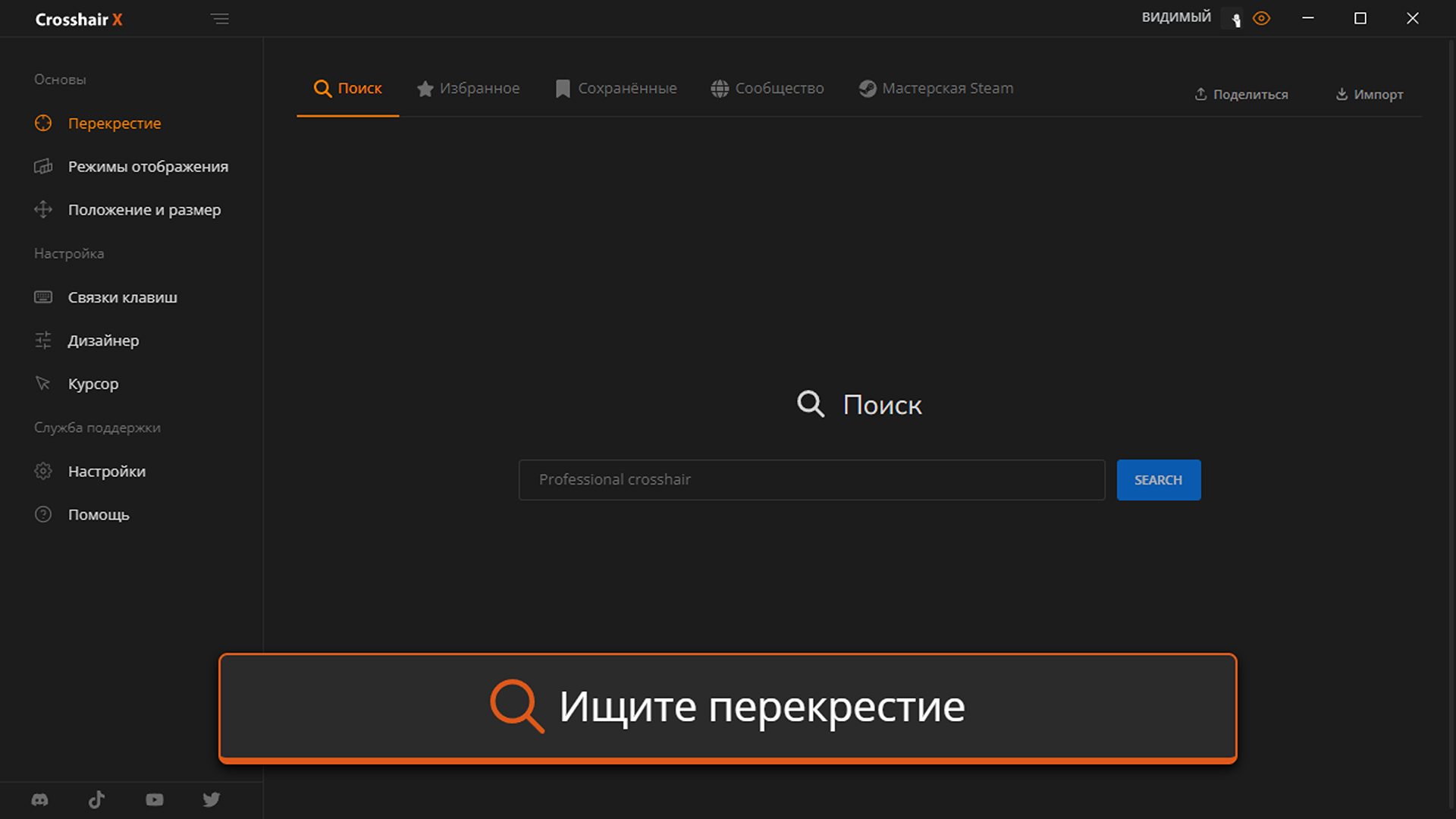Click the blue SEARCH button
The image size is (1456, 819).
(1158, 480)
